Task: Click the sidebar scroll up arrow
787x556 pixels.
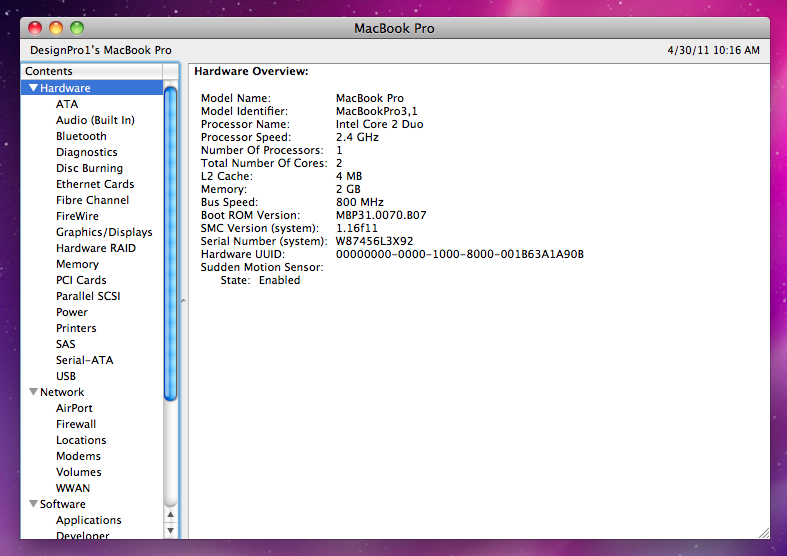Action: tap(171, 515)
